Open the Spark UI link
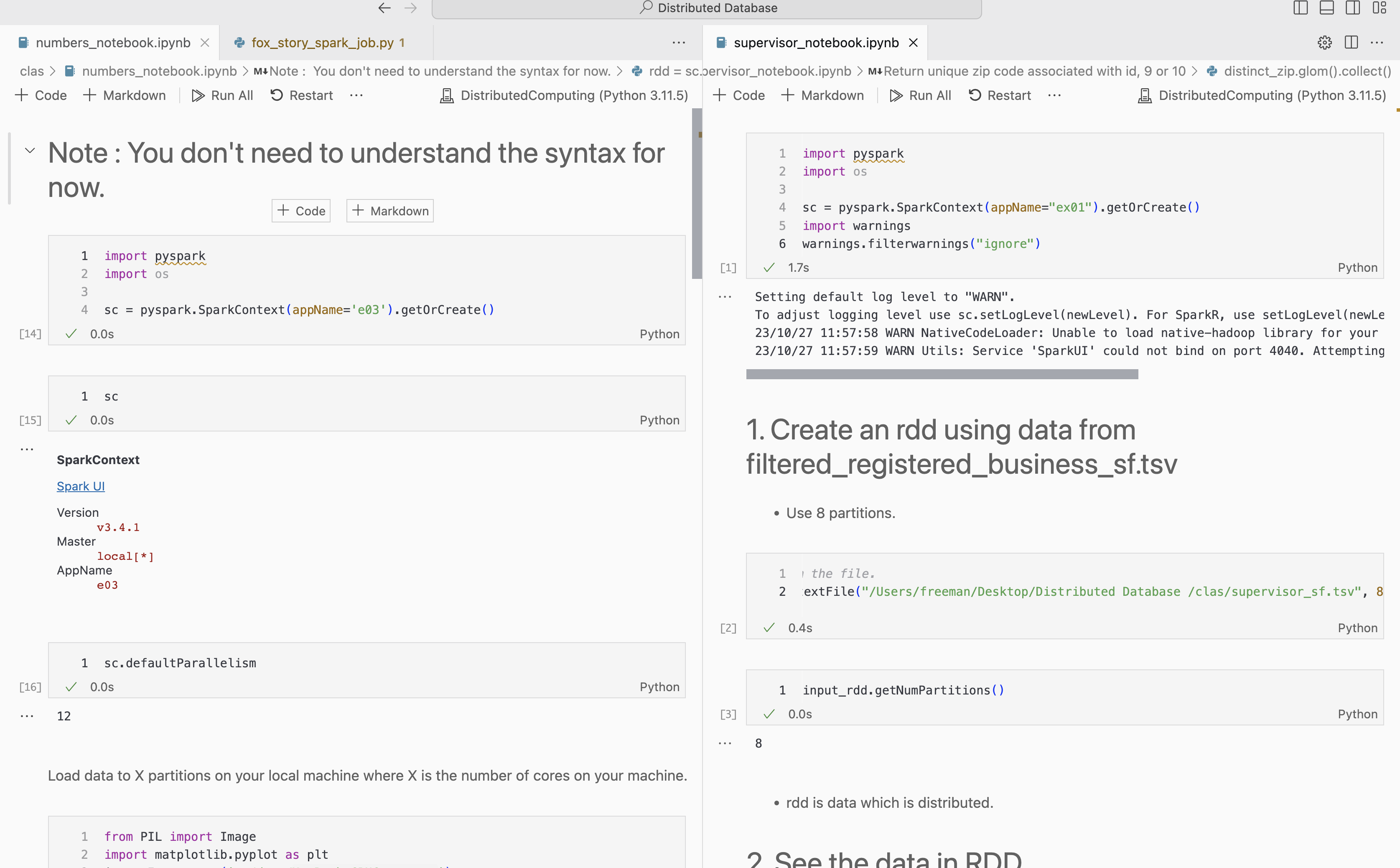Image resolution: width=1400 pixels, height=868 pixels. (80, 486)
